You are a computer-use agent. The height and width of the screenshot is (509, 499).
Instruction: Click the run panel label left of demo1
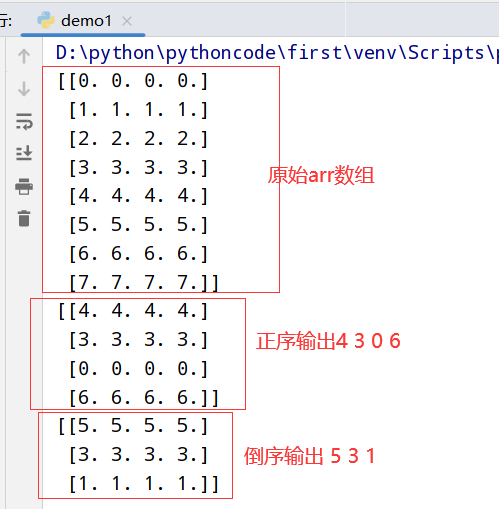(x=6, y=21)
